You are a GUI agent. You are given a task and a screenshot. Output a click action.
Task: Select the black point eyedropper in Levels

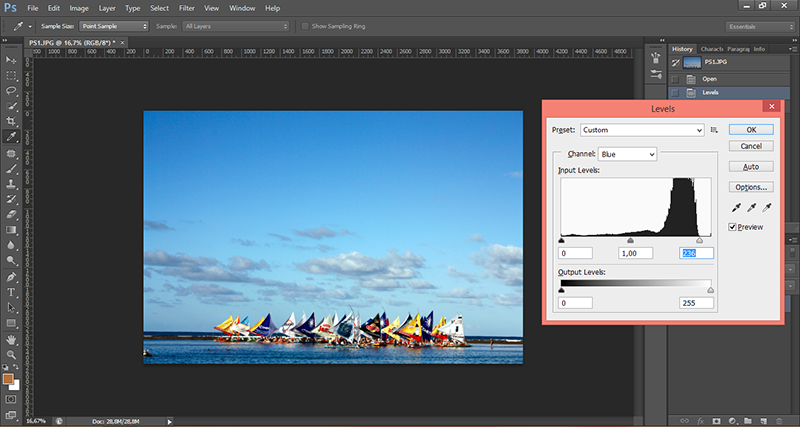tap(734, 207)
